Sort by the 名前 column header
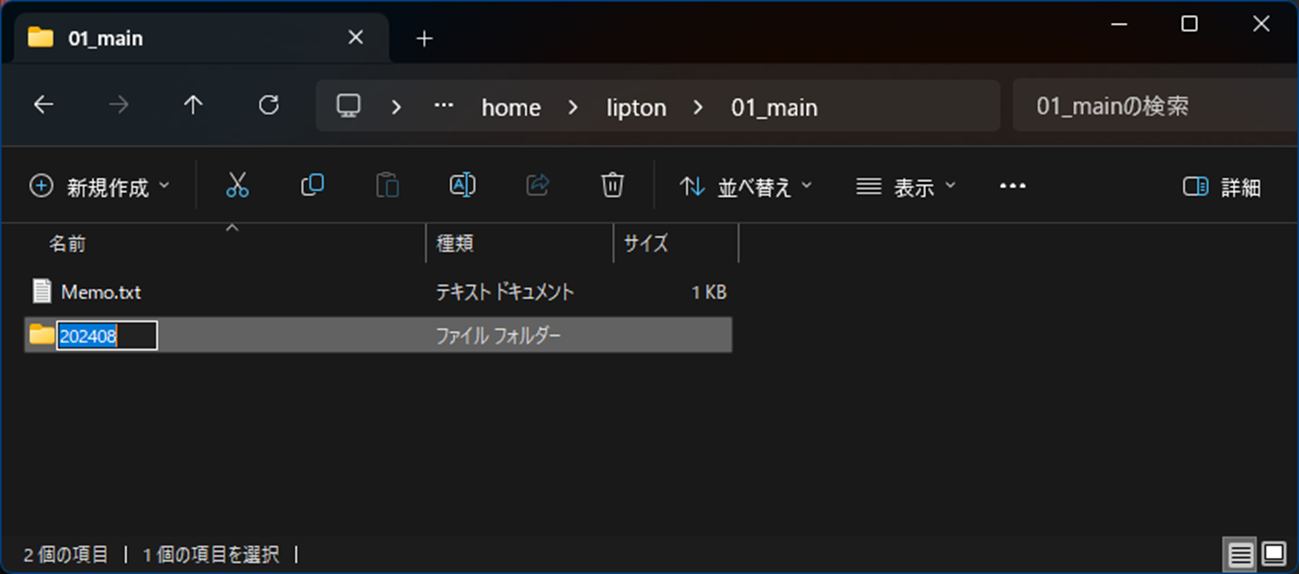 (x=67, y=243)
